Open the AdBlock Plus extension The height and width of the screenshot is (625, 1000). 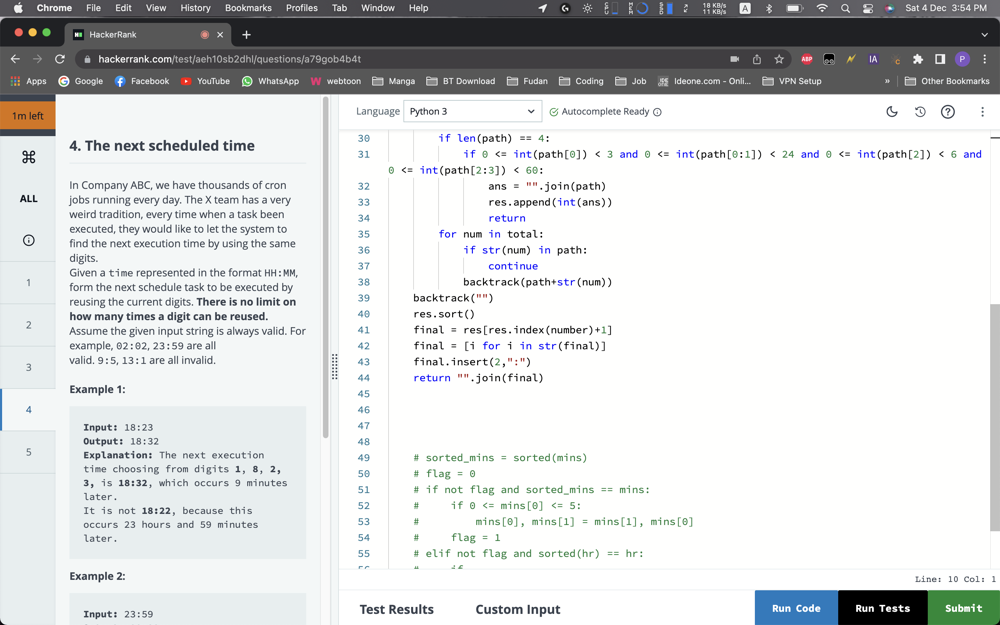(807, 59)
